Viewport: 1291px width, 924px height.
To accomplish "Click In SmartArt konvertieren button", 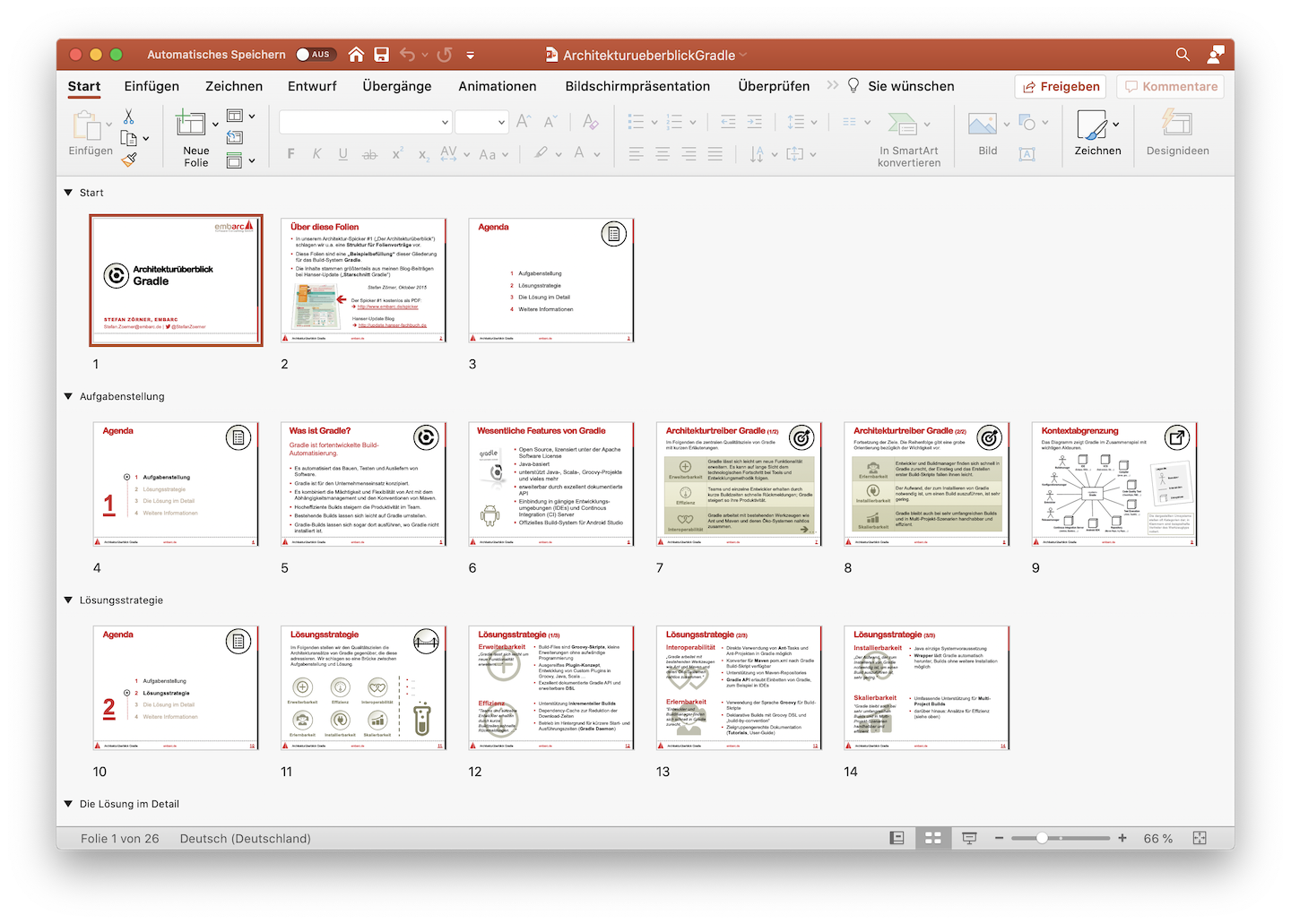I will click(x=909, y=139).
